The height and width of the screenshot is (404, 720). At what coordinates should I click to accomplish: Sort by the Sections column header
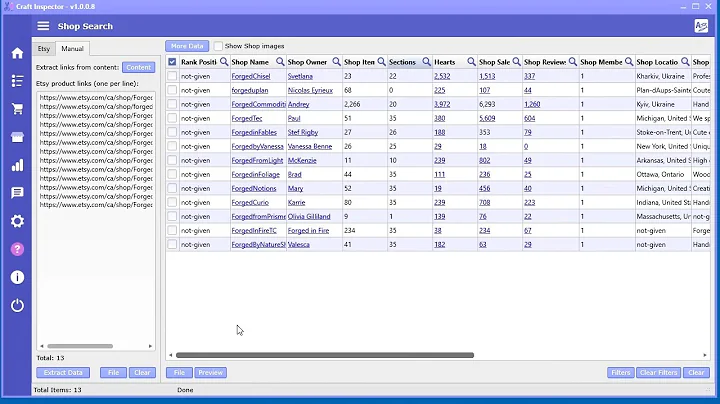[x=402, y=62]
